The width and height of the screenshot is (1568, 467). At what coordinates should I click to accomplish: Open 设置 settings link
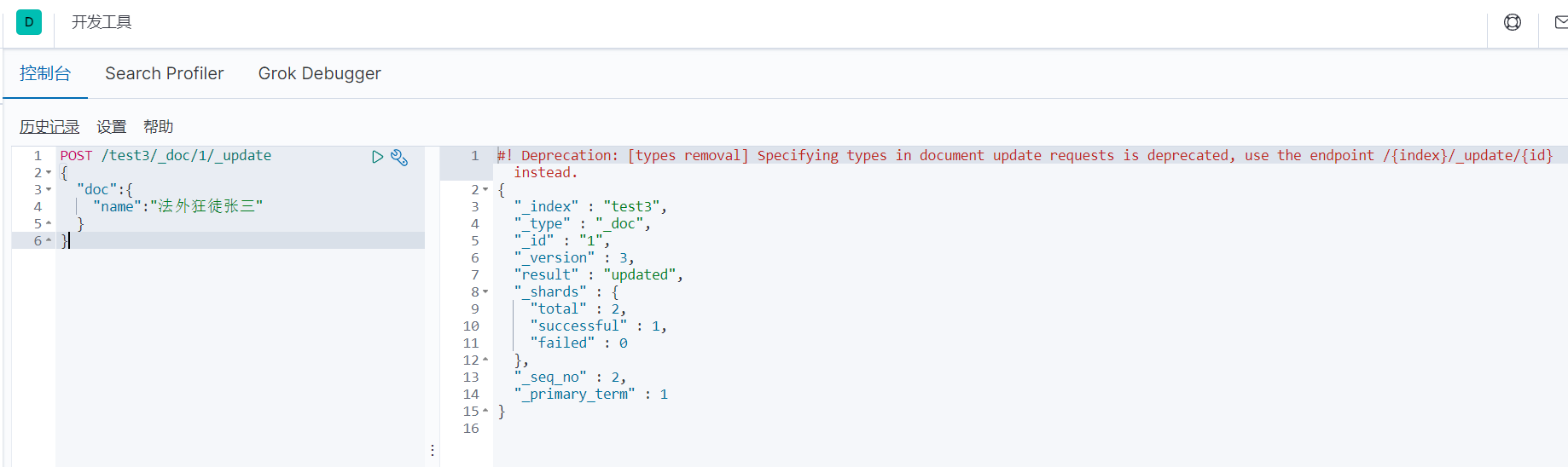click(112, 126)
